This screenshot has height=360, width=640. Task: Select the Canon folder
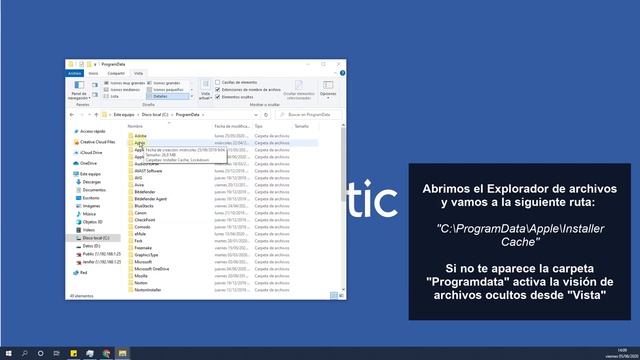pyautogui.click(x=140, y=213)
